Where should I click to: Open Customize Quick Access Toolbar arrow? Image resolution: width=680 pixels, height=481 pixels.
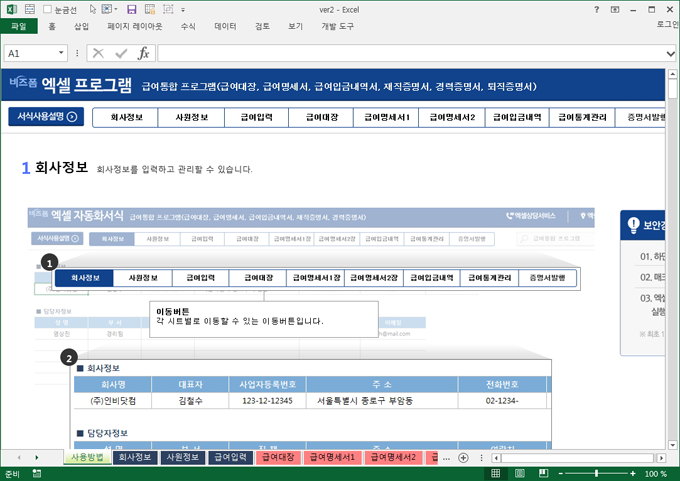point(183,10)
